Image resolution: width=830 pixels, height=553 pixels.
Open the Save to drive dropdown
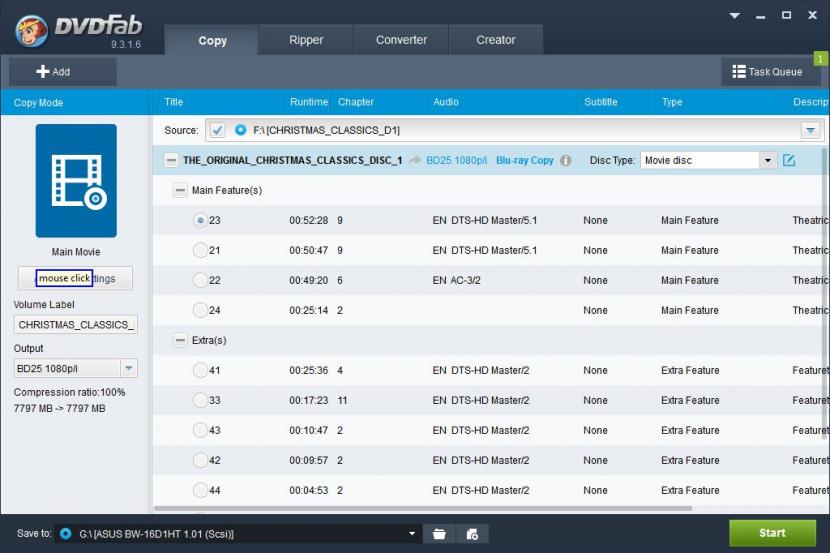coord(412,533)
